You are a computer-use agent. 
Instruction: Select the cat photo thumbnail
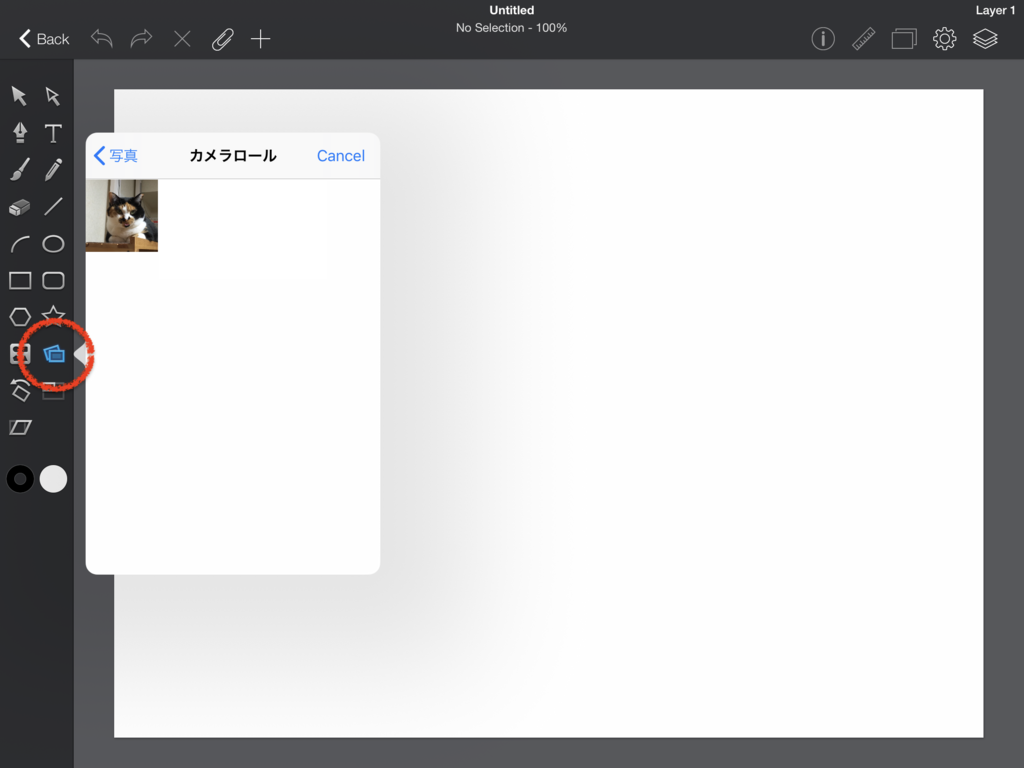coord(121,216)
